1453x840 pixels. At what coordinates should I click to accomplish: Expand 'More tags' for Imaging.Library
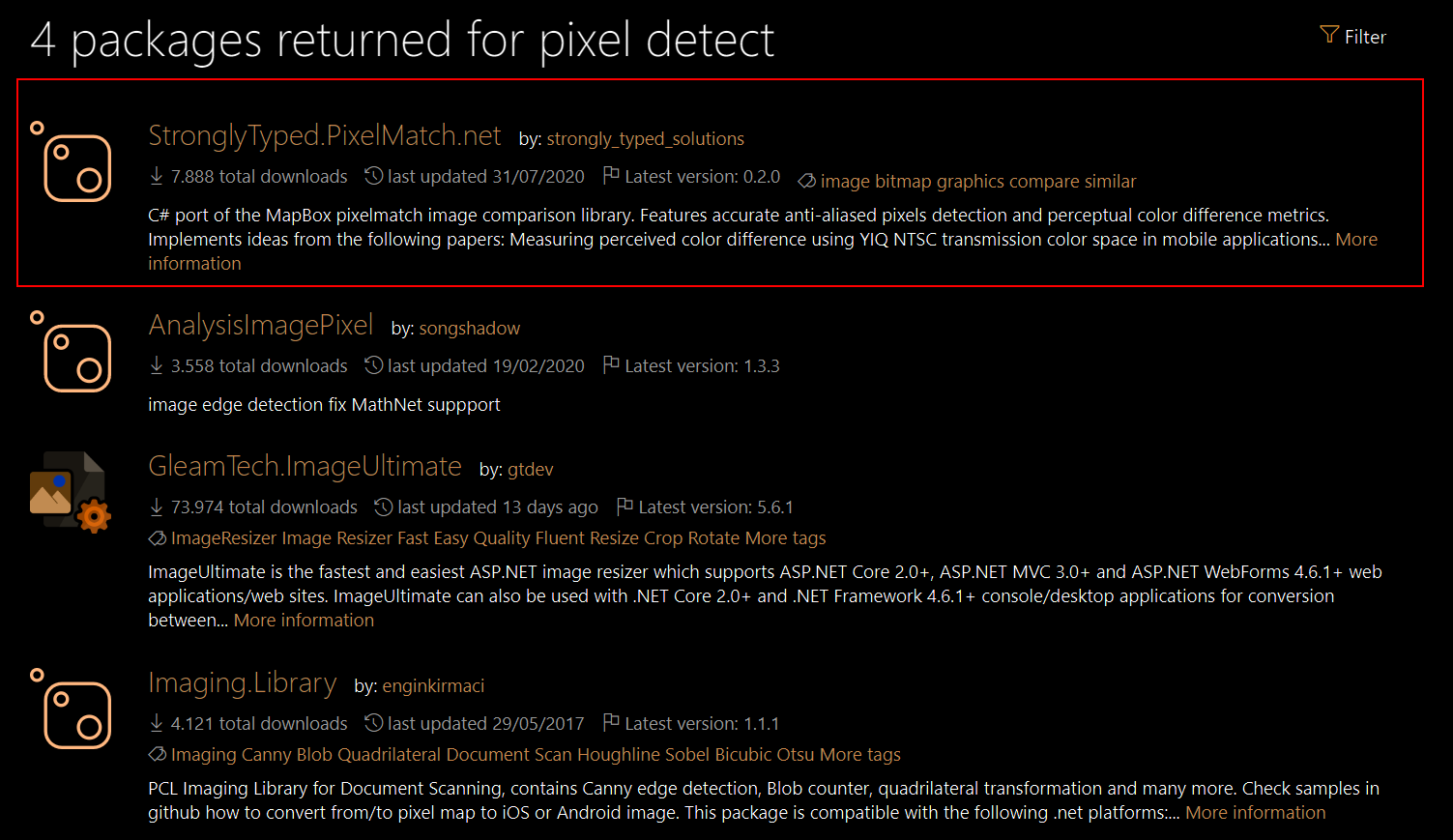coord(859,754)
